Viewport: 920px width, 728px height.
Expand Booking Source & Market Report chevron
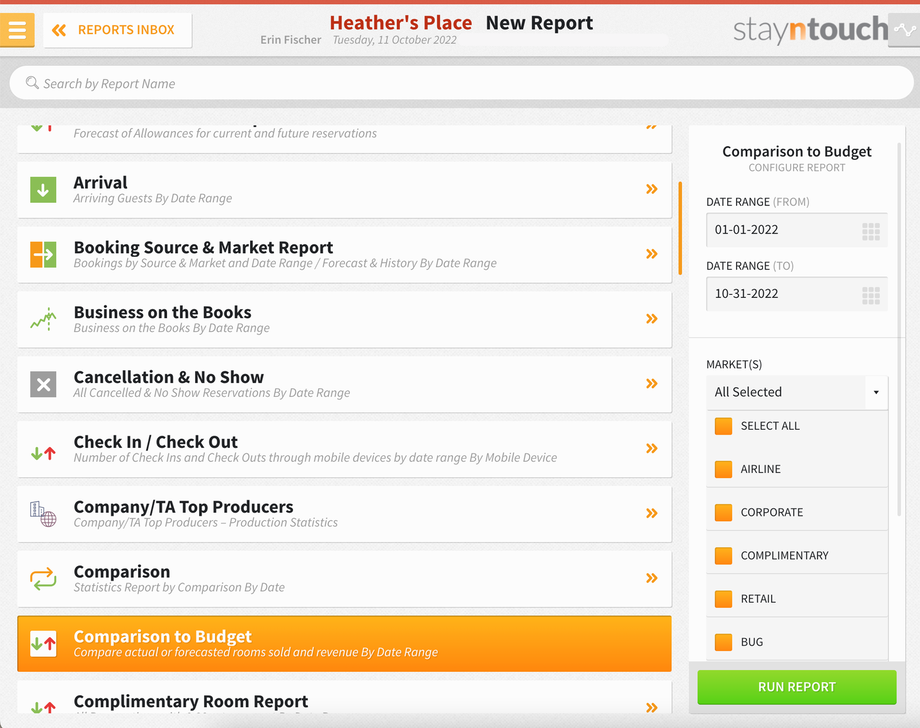[651, 254]
